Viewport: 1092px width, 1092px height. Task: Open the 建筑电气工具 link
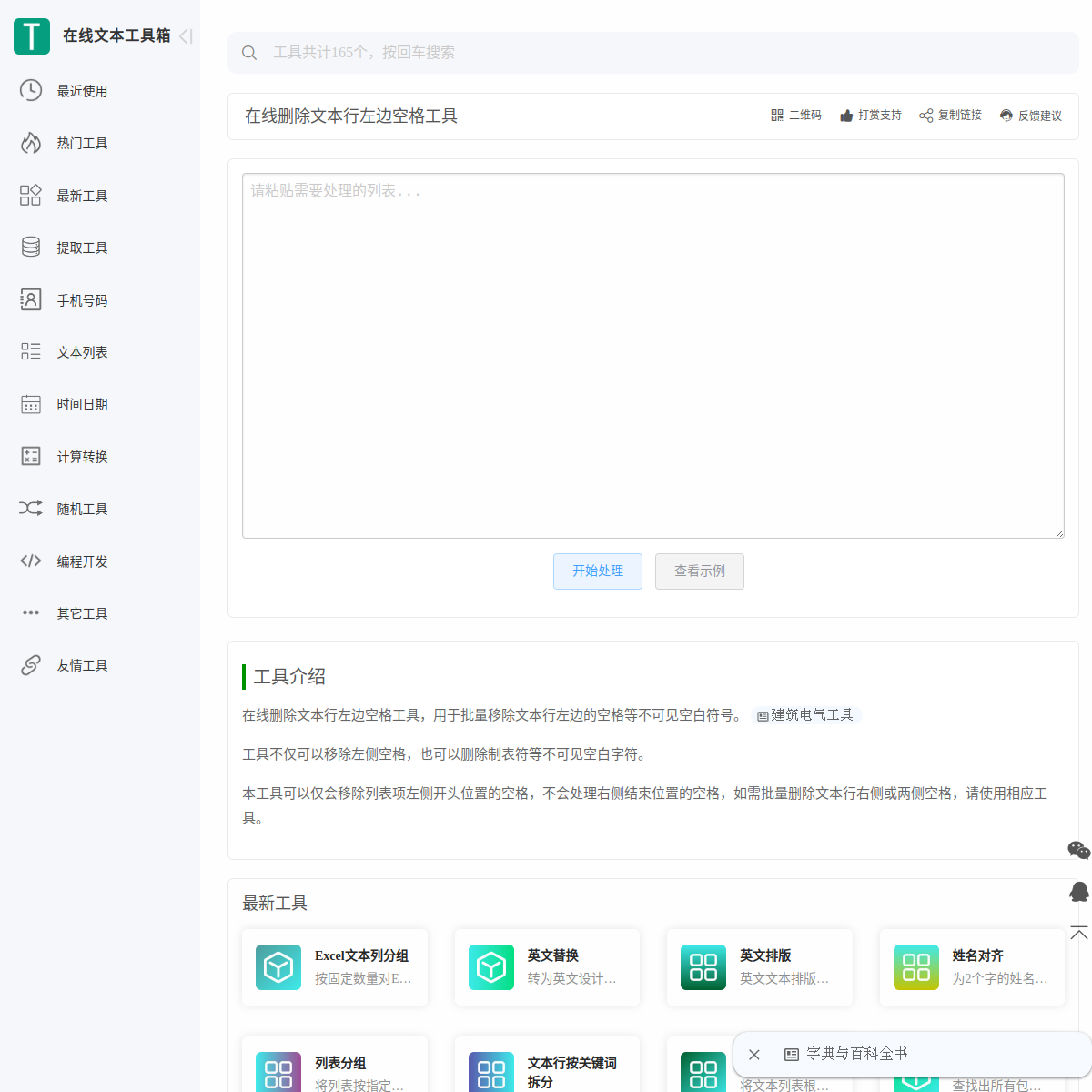806,715
